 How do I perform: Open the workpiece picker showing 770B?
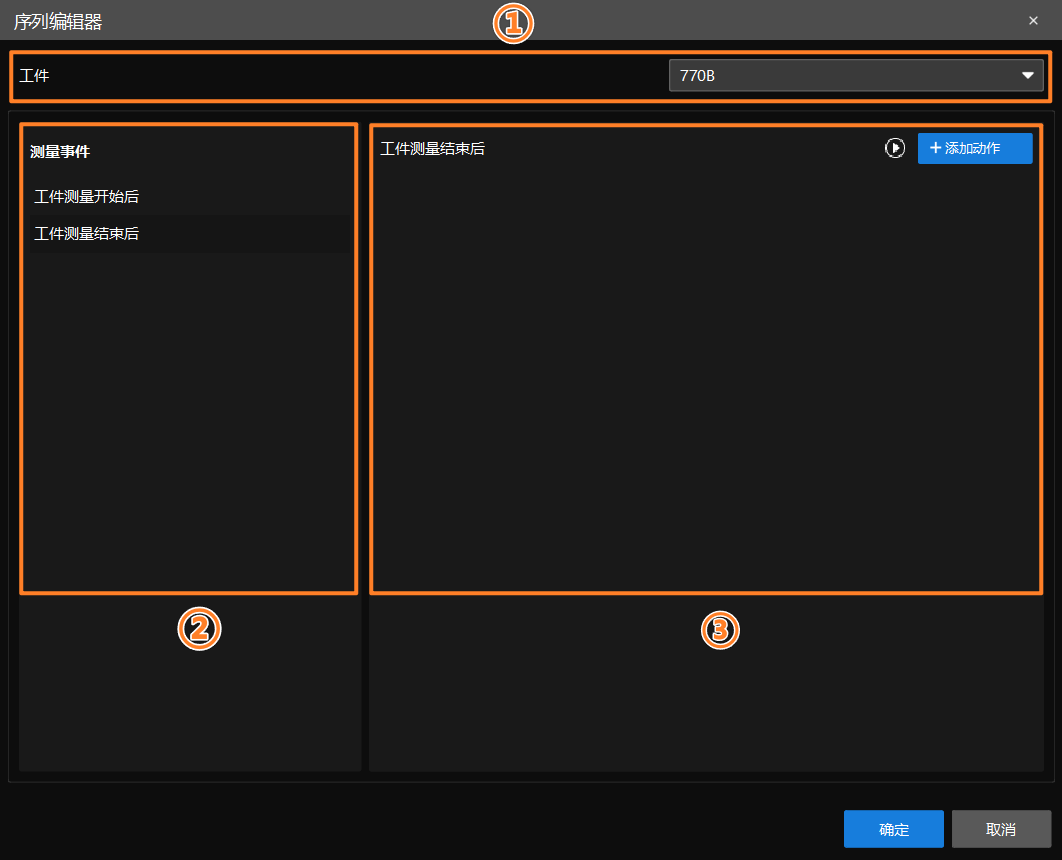tap(856, 74)
